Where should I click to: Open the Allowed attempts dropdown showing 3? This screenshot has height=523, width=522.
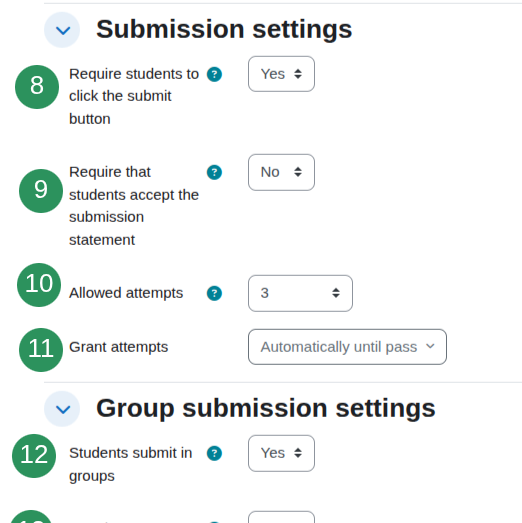coord(301,294)
